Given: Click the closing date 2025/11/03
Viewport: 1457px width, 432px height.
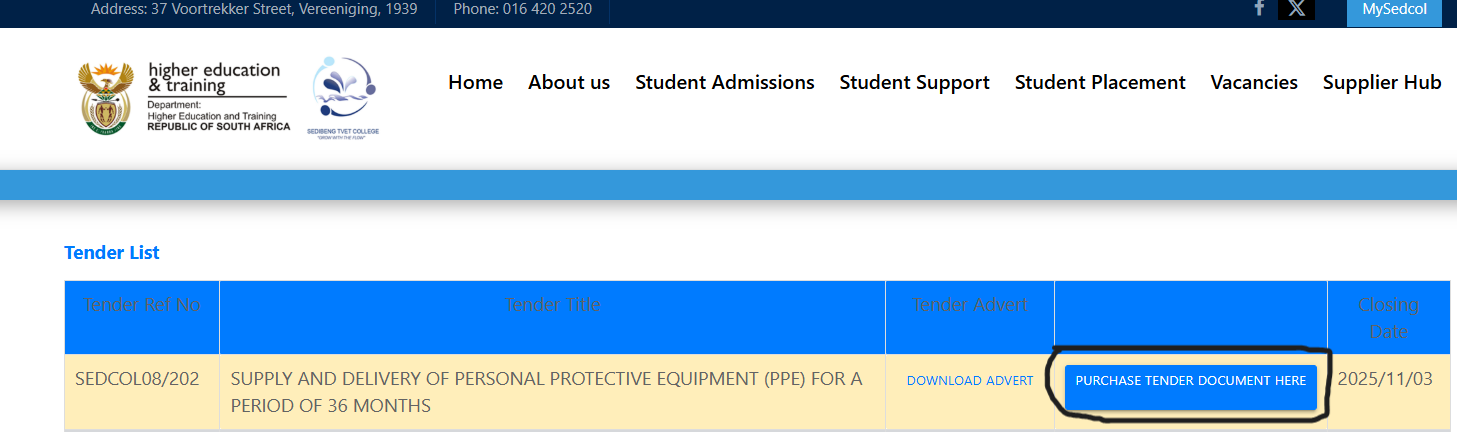Looking at the screenshot, I should click(1385, 380).
